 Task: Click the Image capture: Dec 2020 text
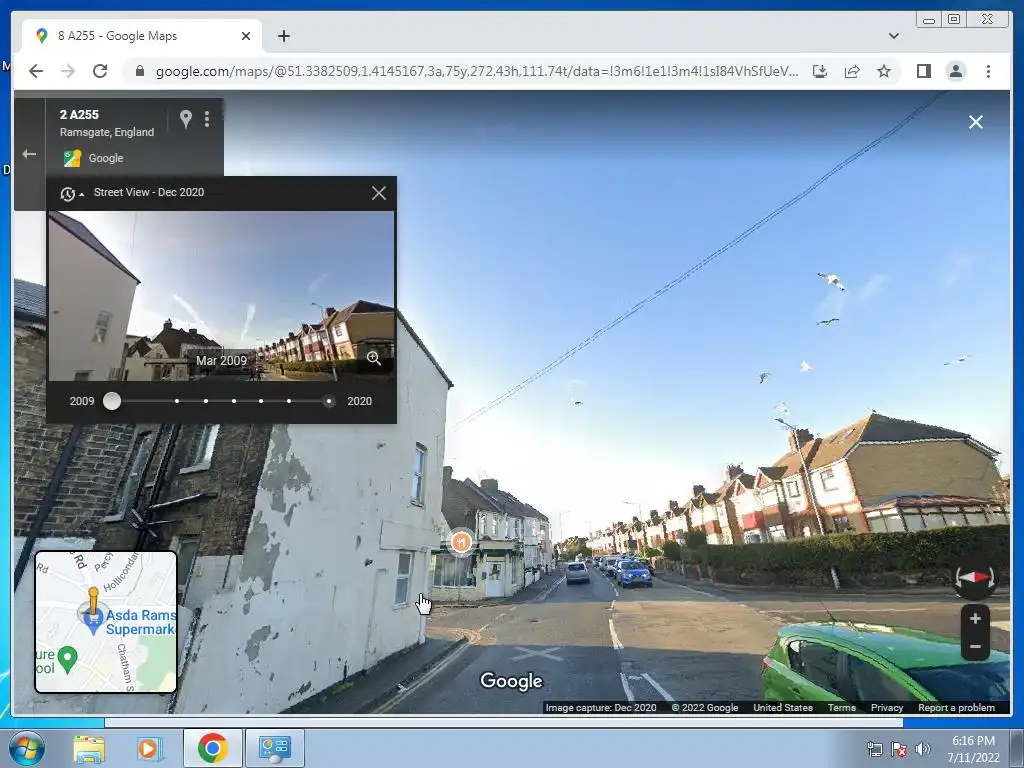click(601, 708)
